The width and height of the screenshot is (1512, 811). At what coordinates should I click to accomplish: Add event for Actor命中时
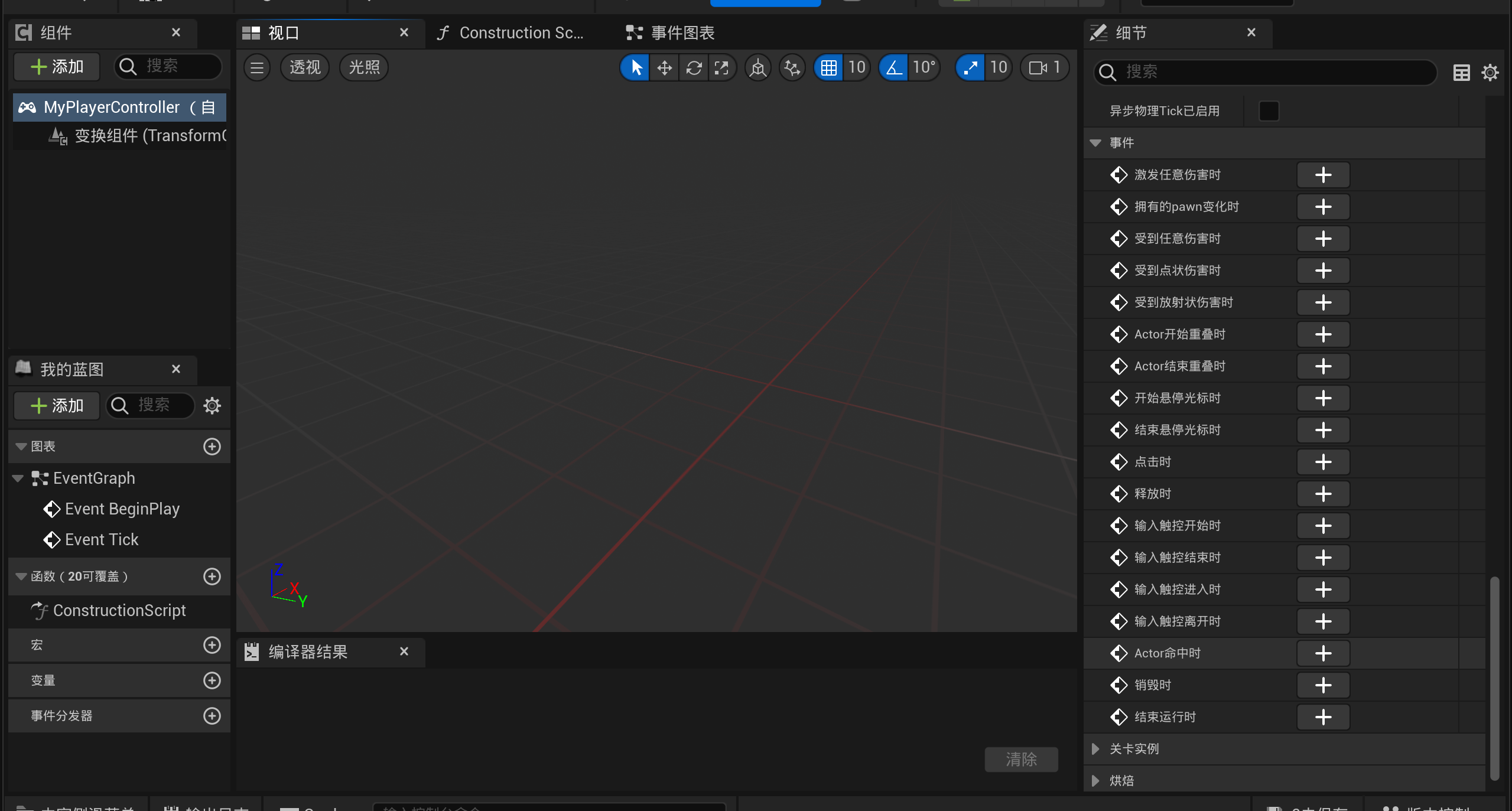coord(1323,653)
